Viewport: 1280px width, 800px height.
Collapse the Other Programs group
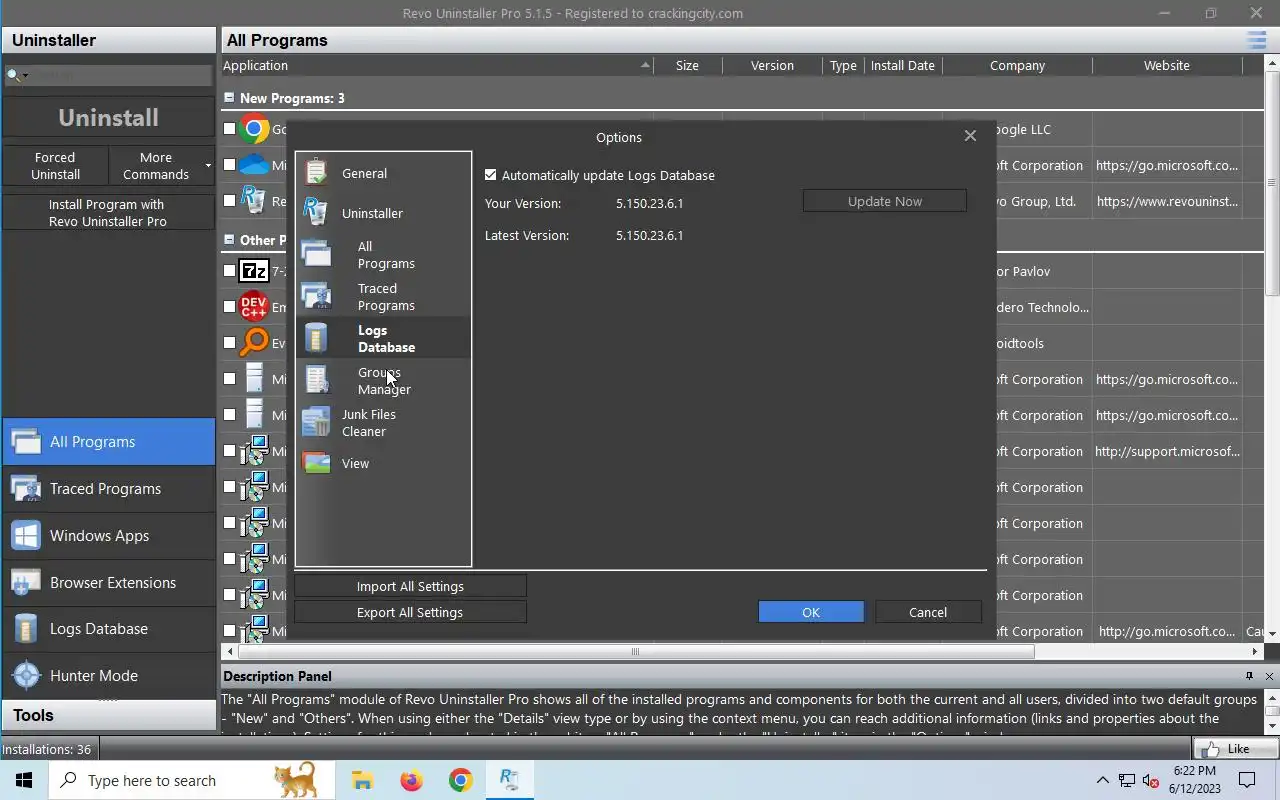tap(229, 240)
